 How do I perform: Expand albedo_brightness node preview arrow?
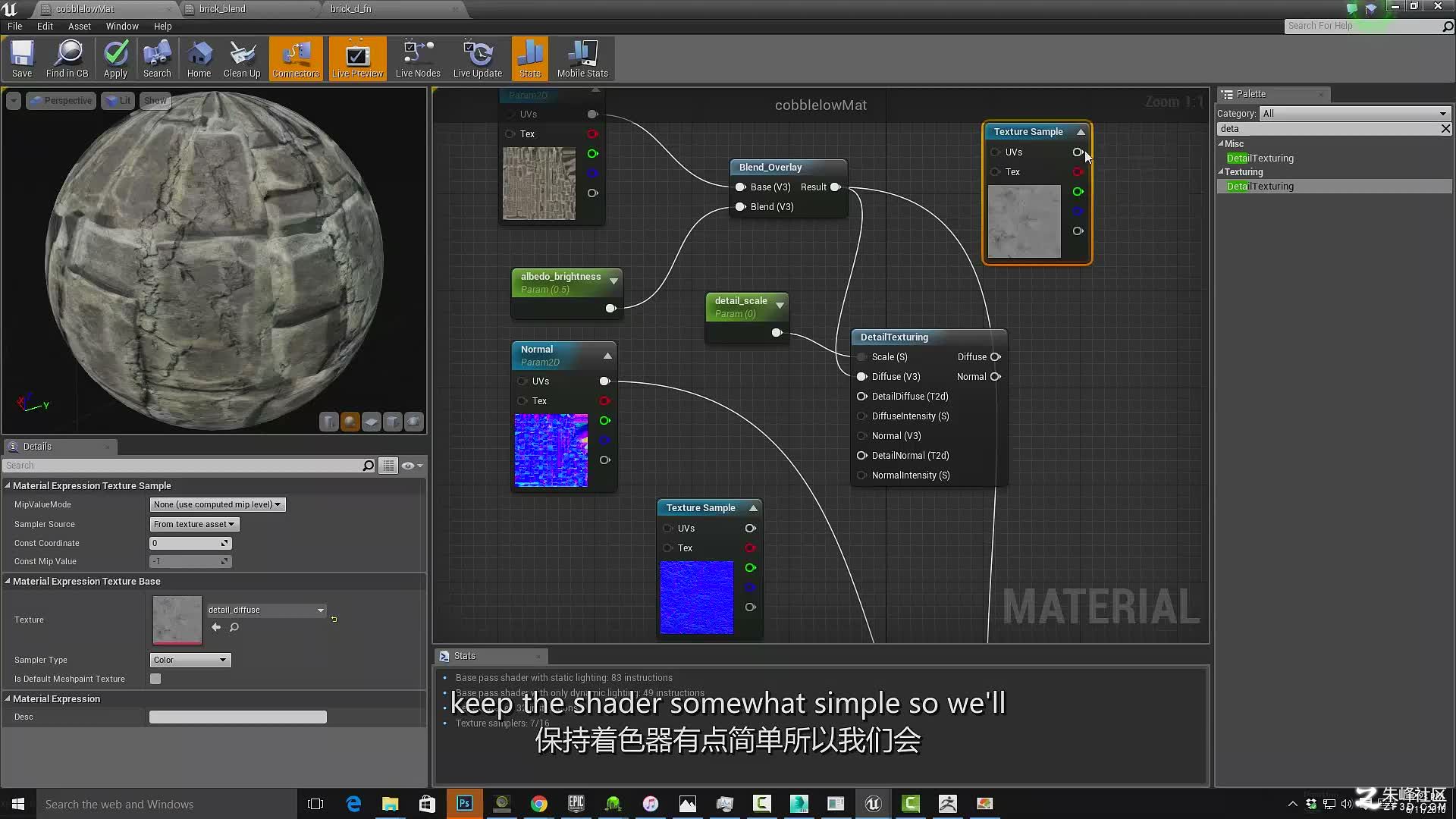coord(613,281)
